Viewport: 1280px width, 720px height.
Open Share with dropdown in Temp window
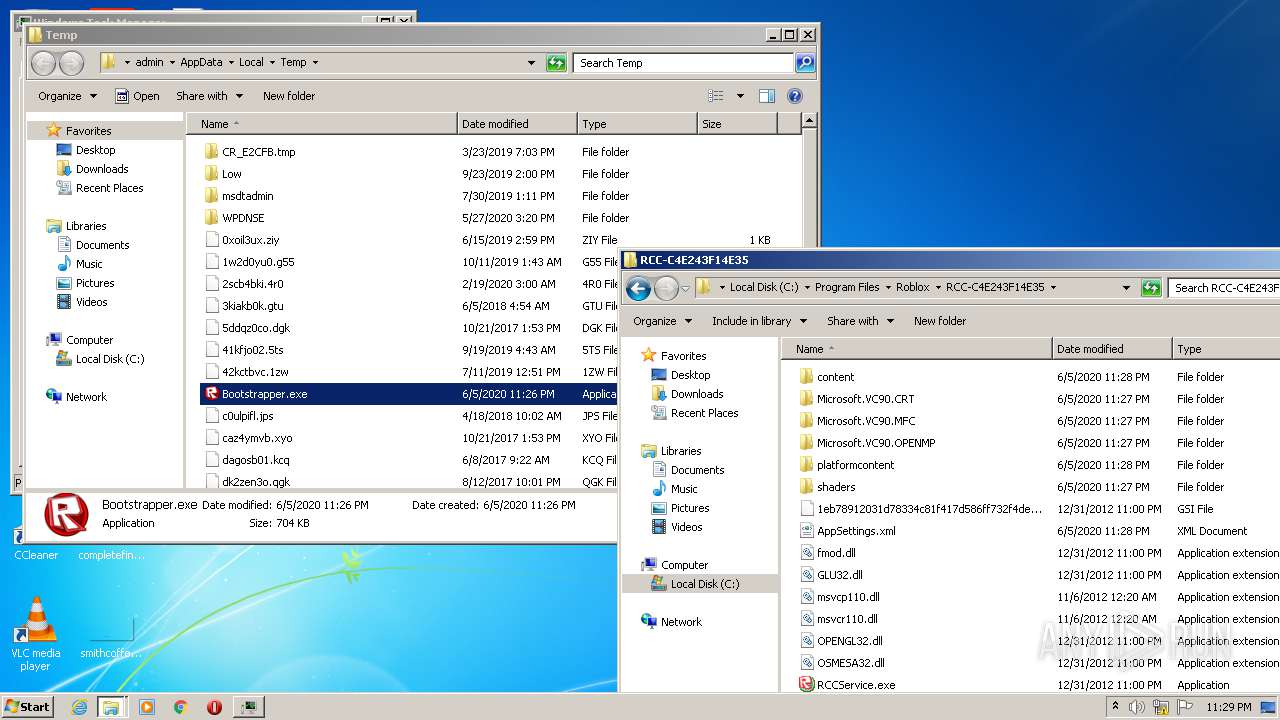[210, 96]
